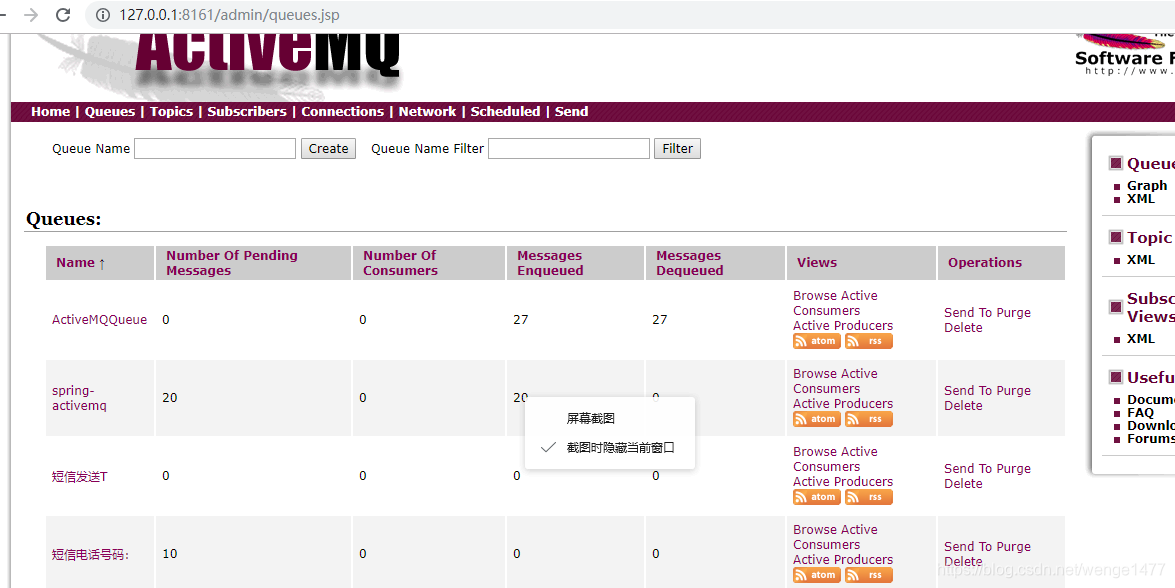Click the ActiveMQ logo

(265, 55)
